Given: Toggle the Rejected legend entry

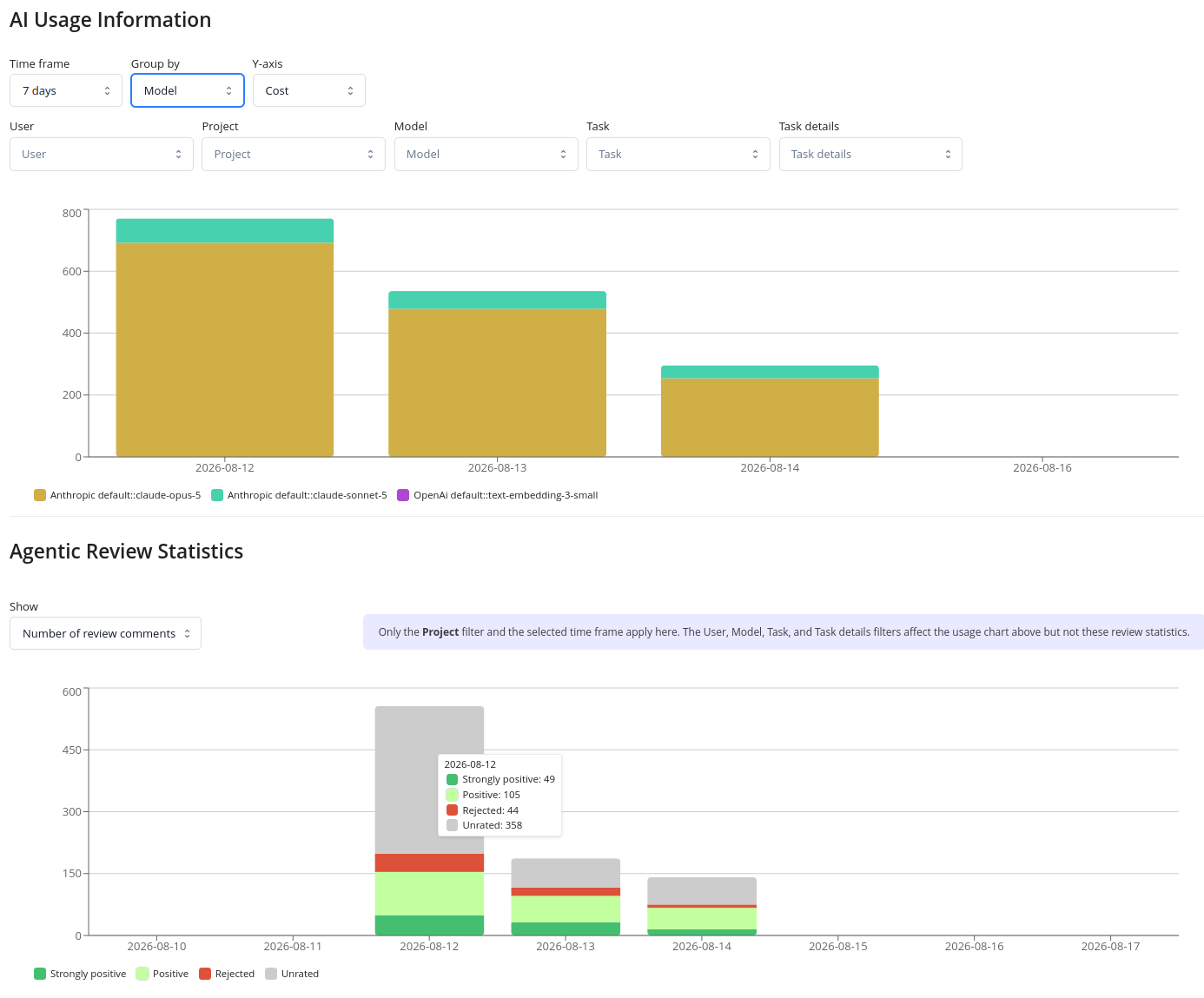Looking at the screenshot, I should [x=227, y=974].
